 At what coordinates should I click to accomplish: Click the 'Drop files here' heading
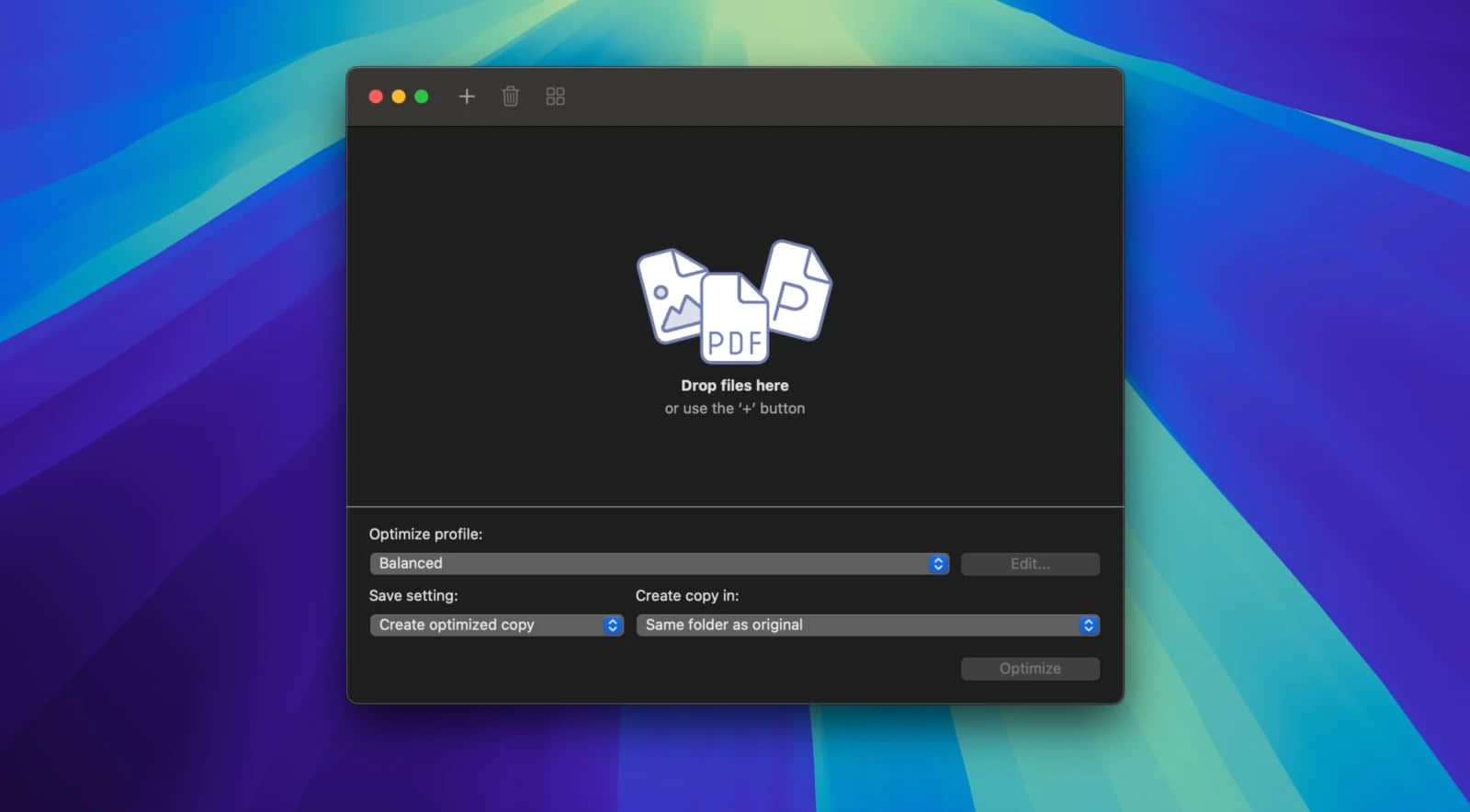735,386
